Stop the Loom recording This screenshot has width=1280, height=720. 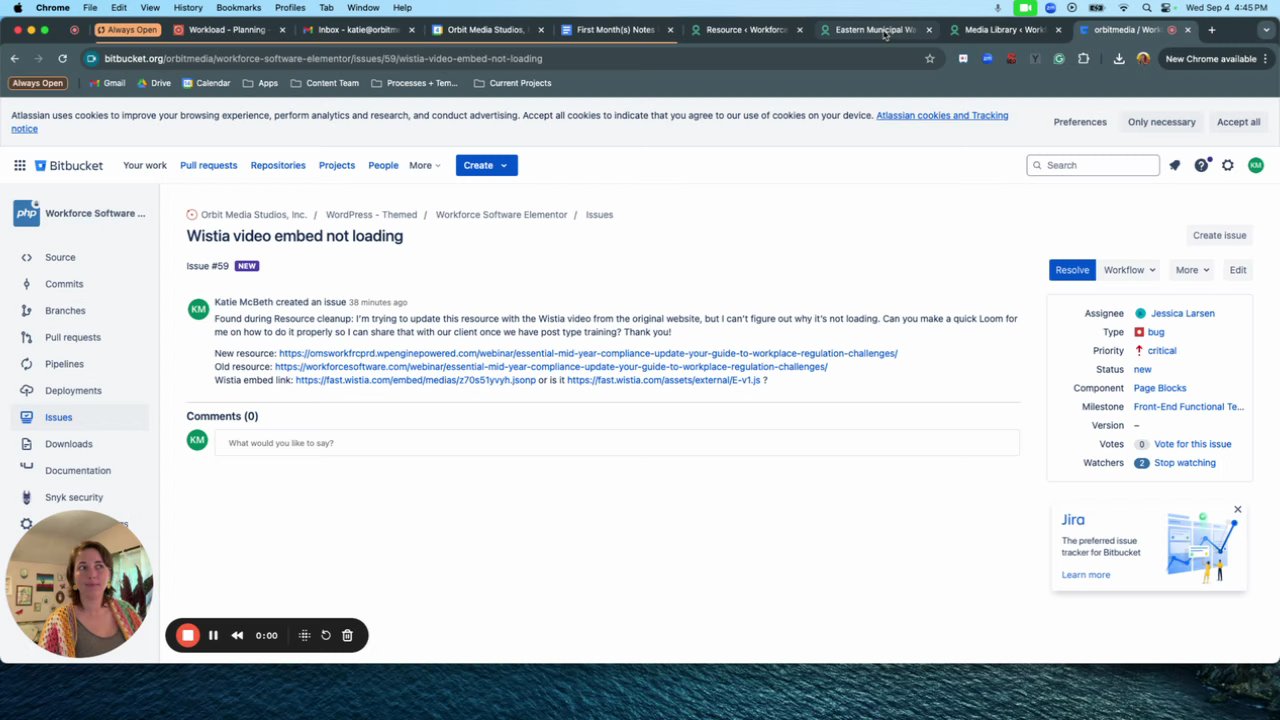(188, 635)
